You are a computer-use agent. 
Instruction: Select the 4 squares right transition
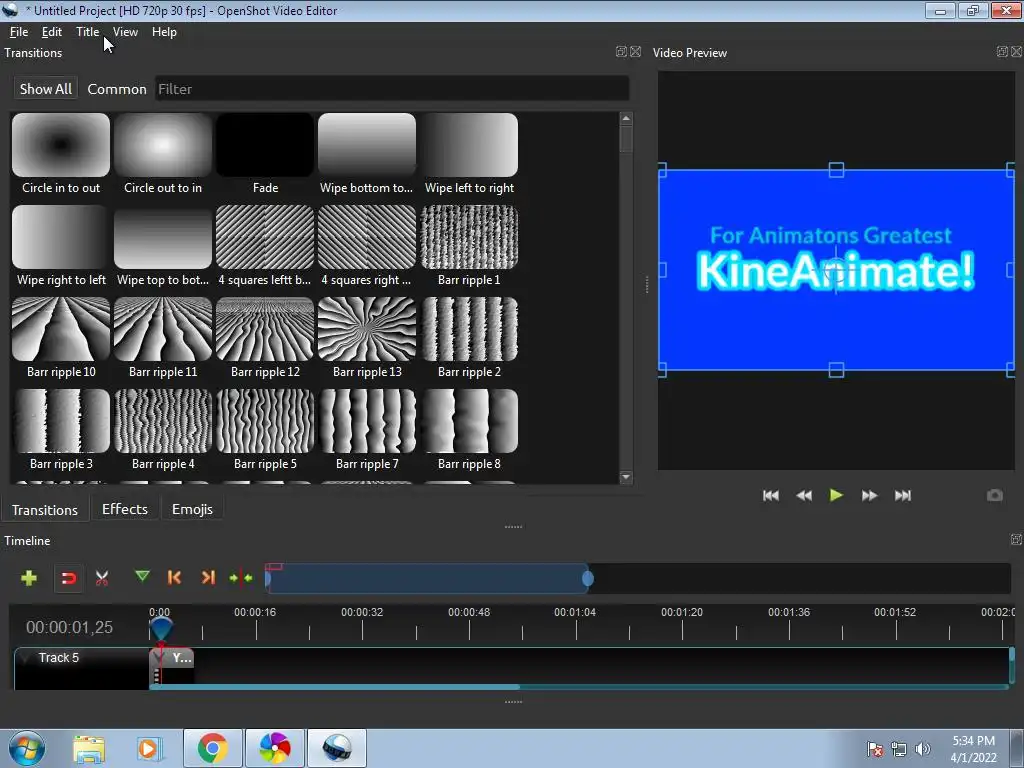367,246
